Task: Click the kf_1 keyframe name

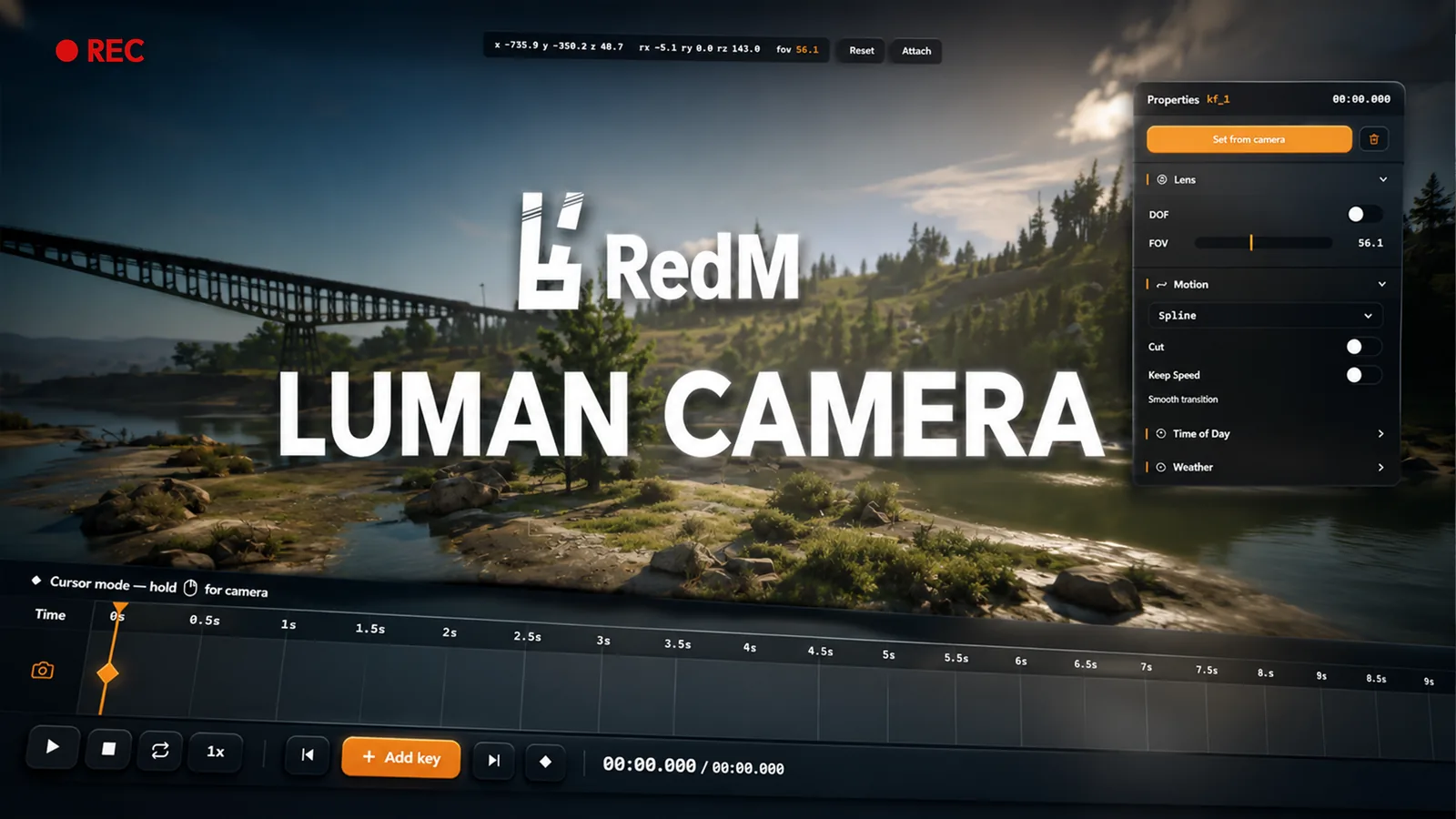Action: coord(1218,99)
